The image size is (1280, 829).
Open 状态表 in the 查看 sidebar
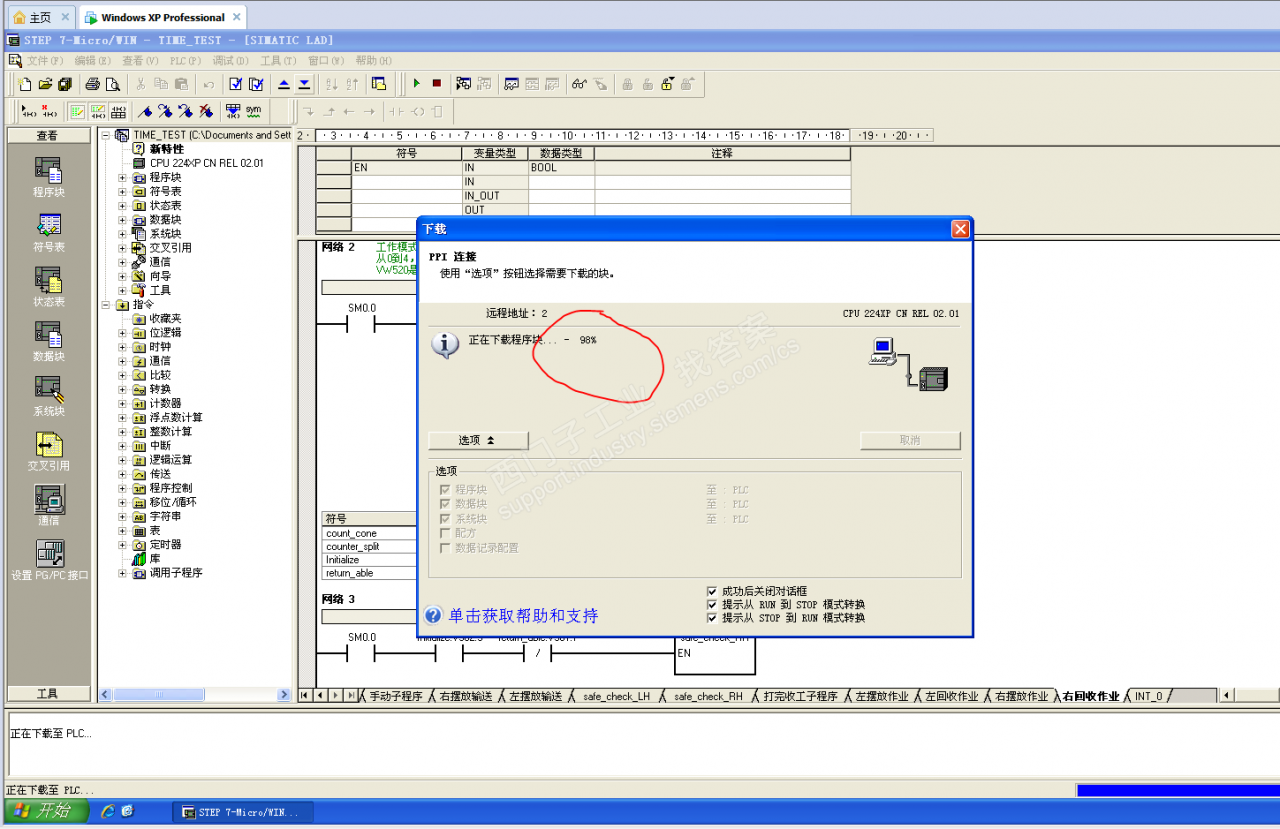(x=48, y=287)
